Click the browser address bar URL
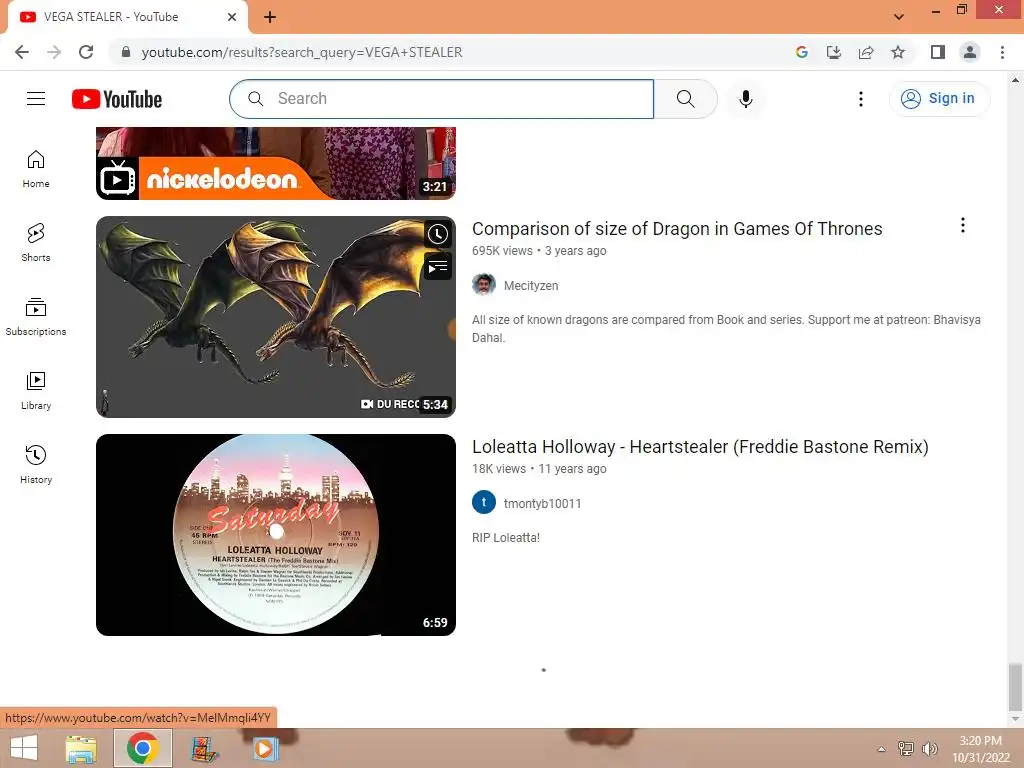1024x768 pixels. pyautogui.click(x=302, y=52)
